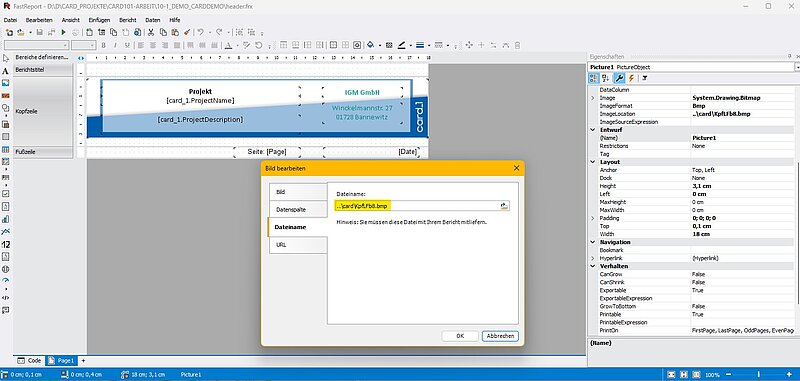Collapse the Entwurf property category
Viewport: 800px width, 381px height.
click(592, 130)
